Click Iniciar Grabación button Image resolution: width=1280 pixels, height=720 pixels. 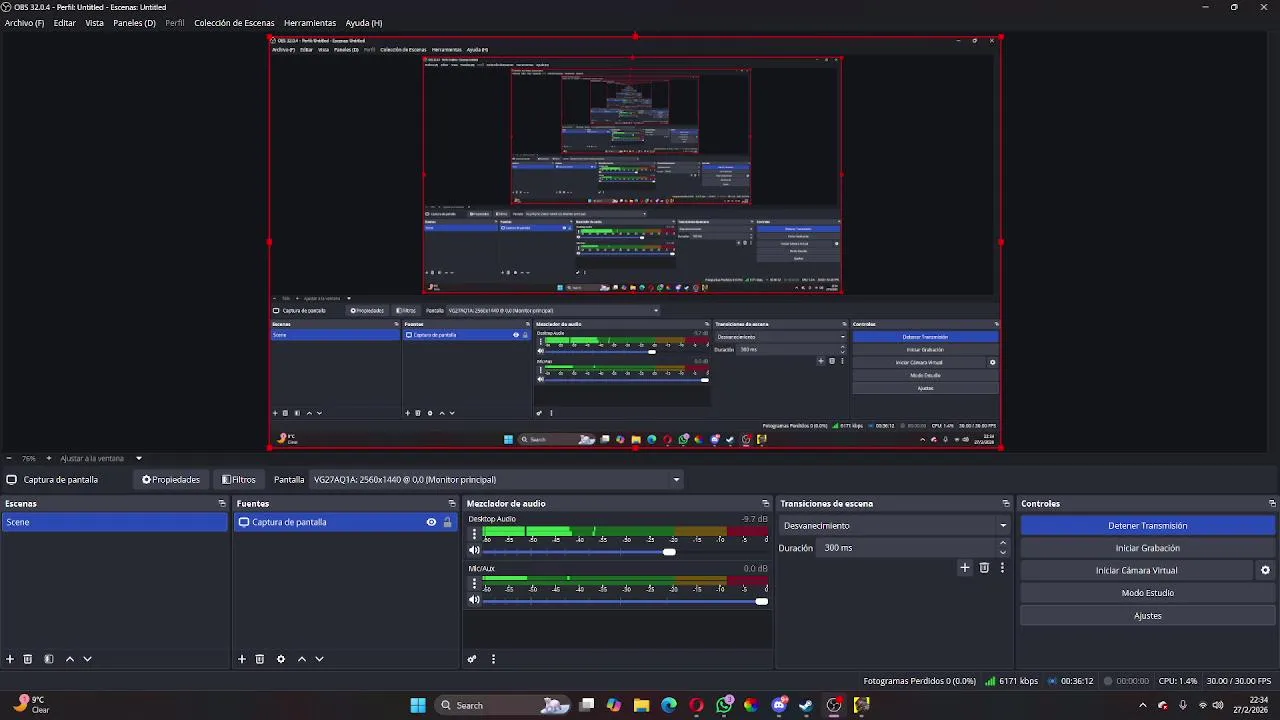(x=1147, y=548)
